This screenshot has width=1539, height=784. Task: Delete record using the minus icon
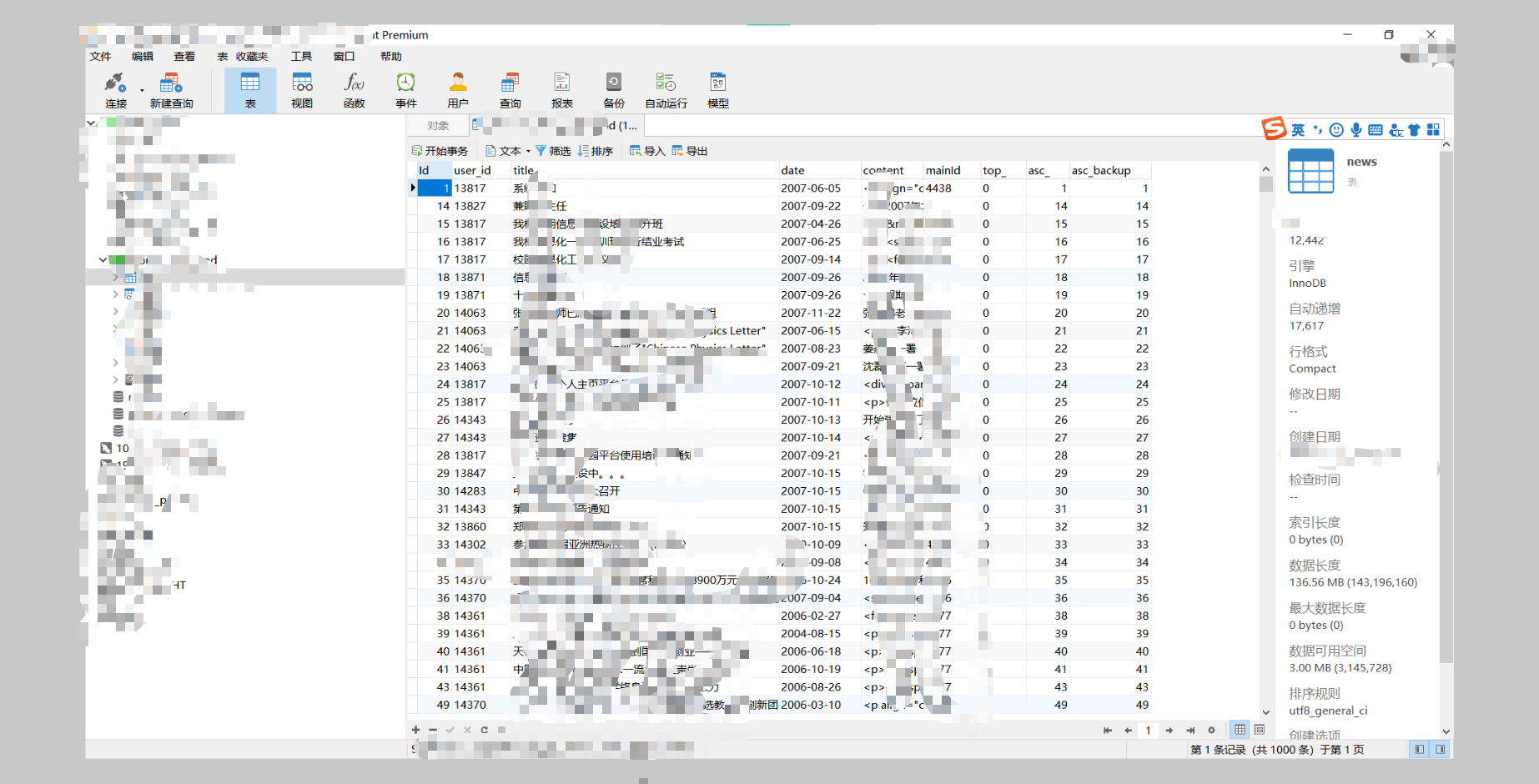coord(433,730)
